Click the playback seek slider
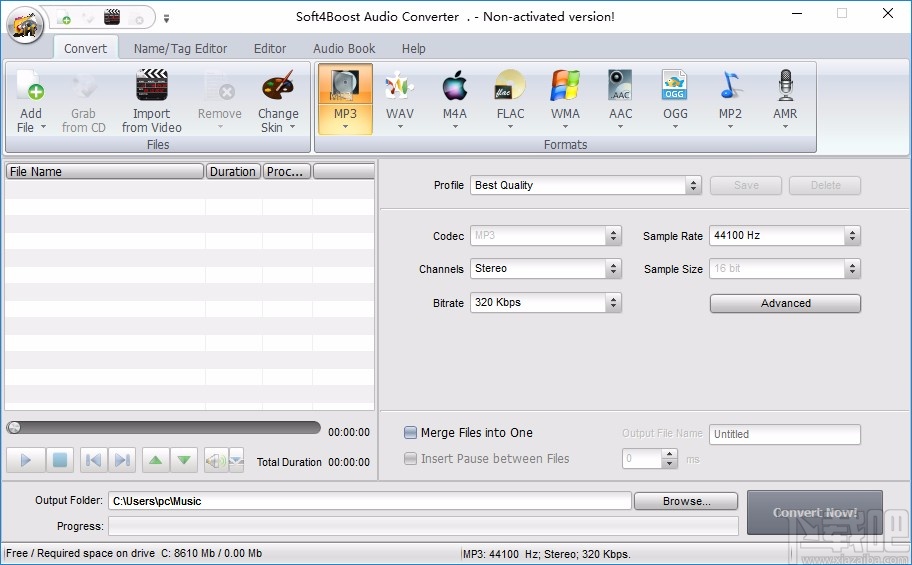Image resolution: width=912 pixels, height=565 pixels. pos(165,428)
